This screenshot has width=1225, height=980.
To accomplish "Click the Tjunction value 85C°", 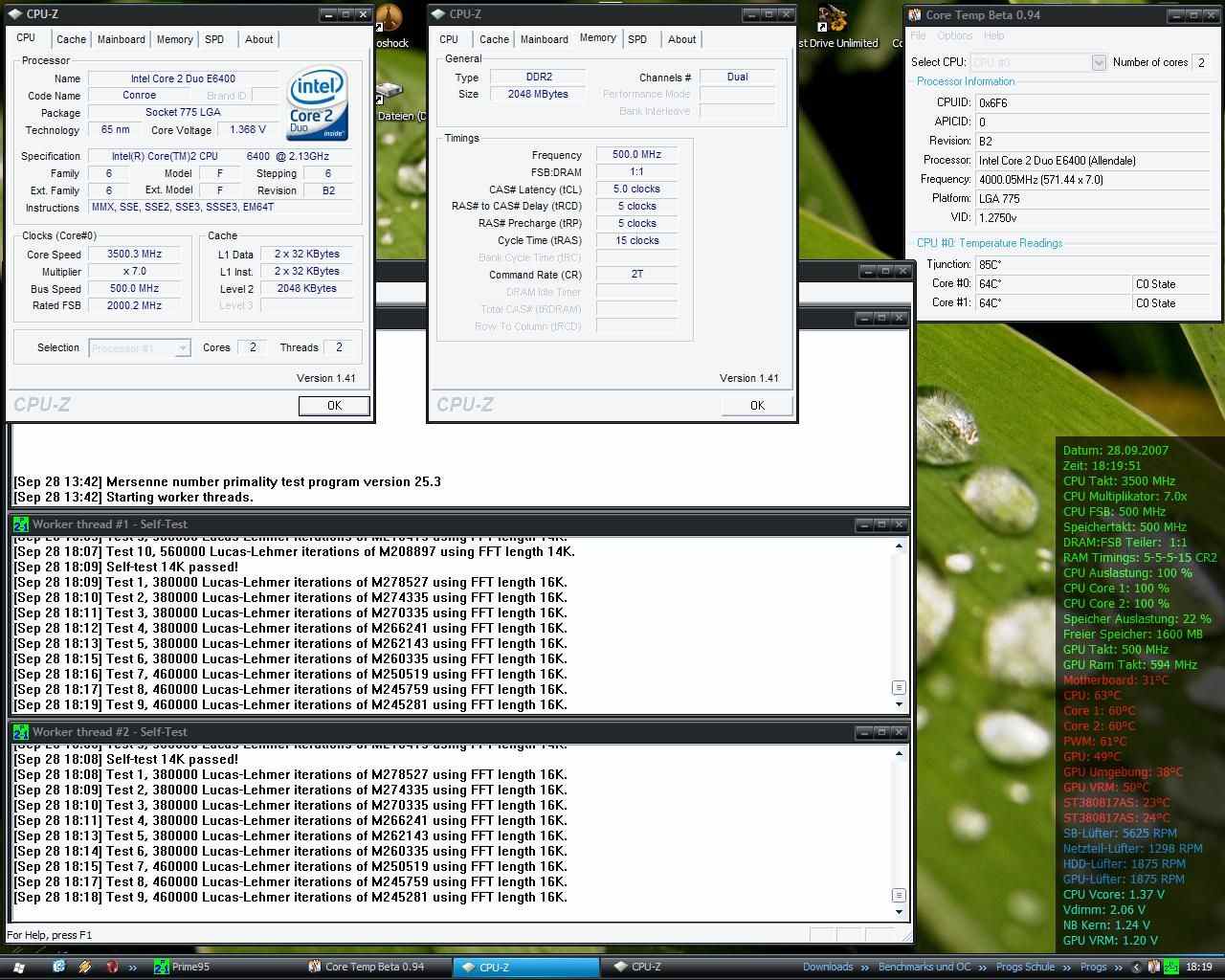I will tap(1091, 264).
